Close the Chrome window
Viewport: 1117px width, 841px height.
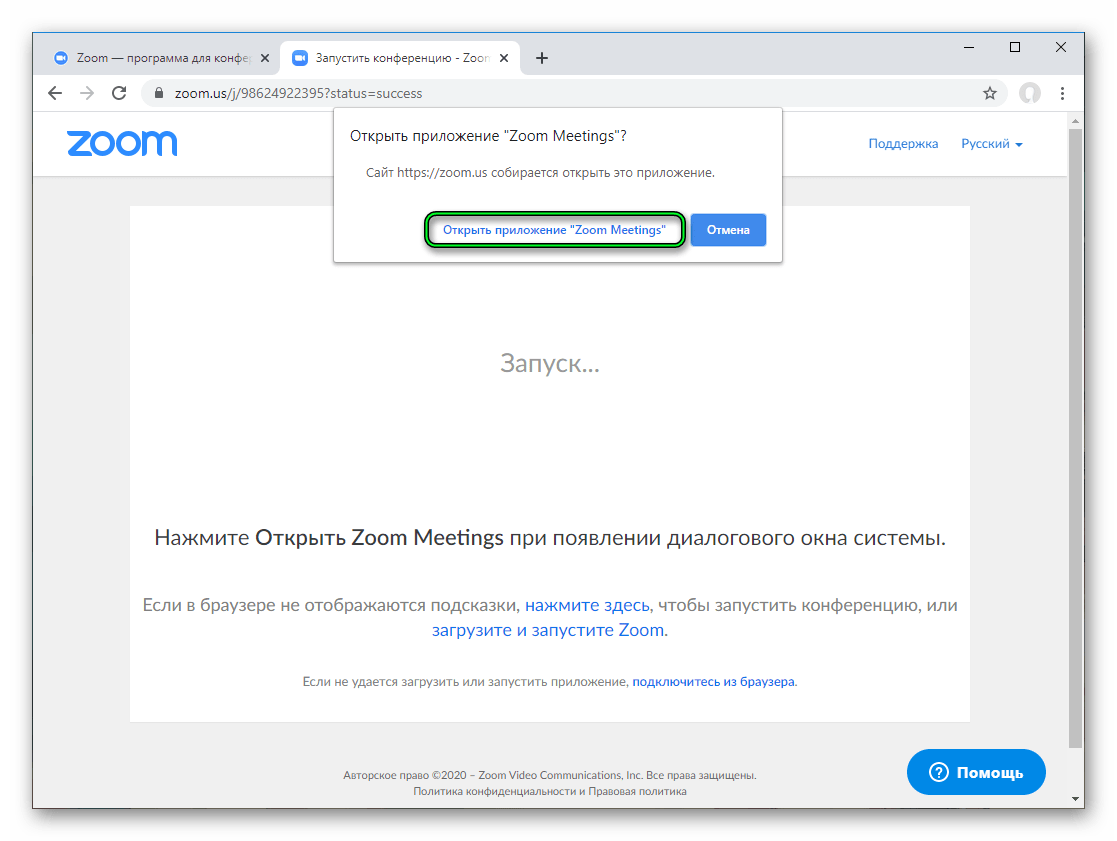(1061, 48)
